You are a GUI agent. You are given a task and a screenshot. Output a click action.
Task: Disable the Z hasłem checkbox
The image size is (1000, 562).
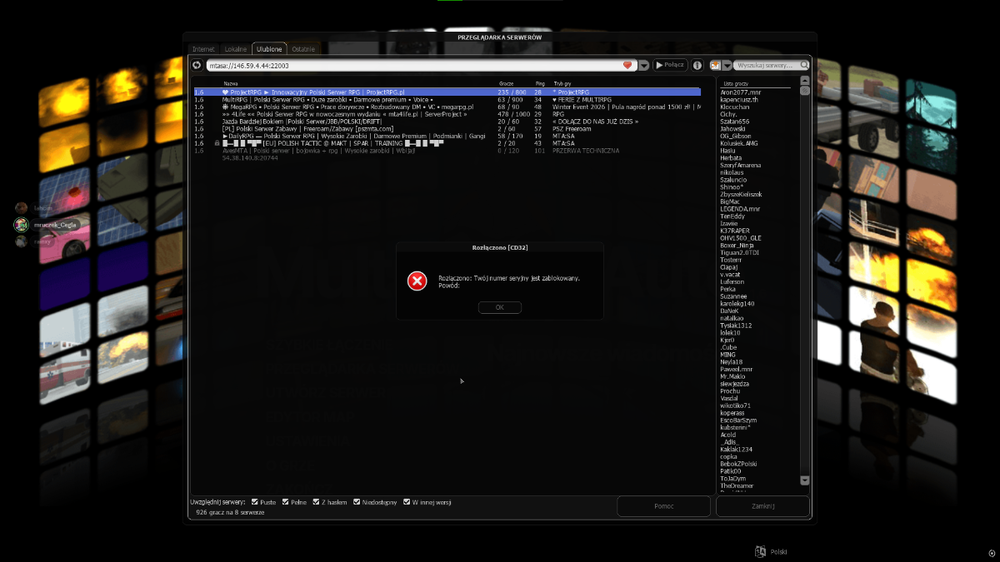(316, 502)
